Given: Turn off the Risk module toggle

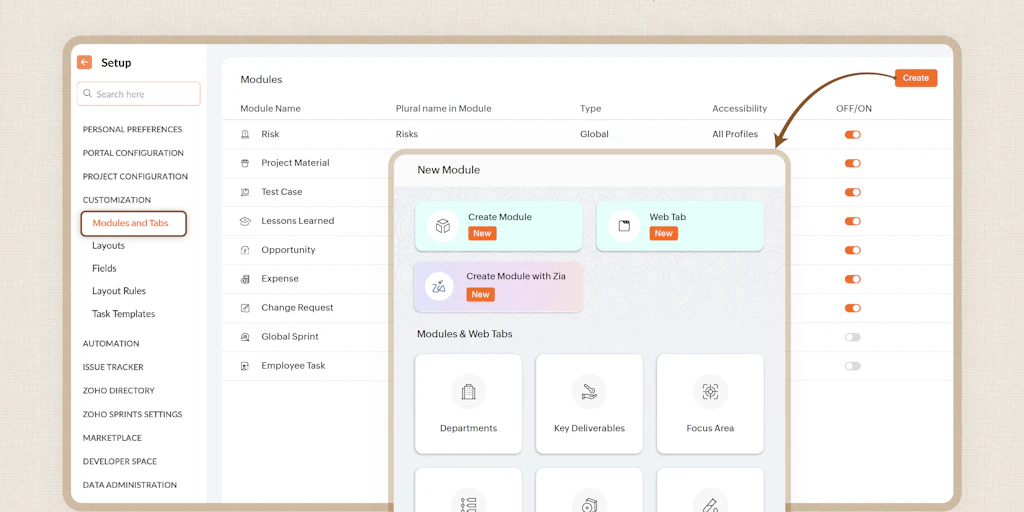Looking at the screenshot, I should click(852, 135).
